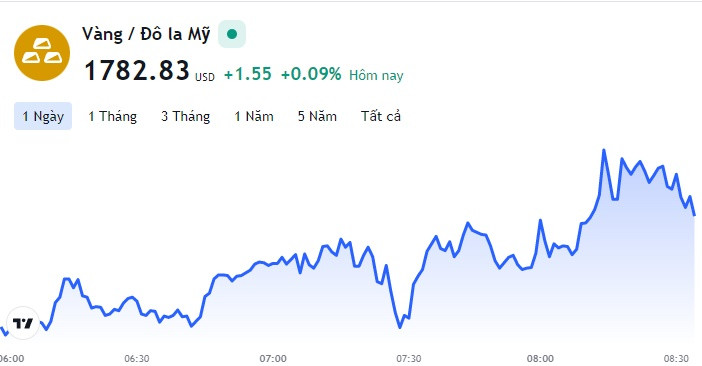702x366 pixels.
Task: Switch to the 3 Tháng range
Action: pos(185,116)
